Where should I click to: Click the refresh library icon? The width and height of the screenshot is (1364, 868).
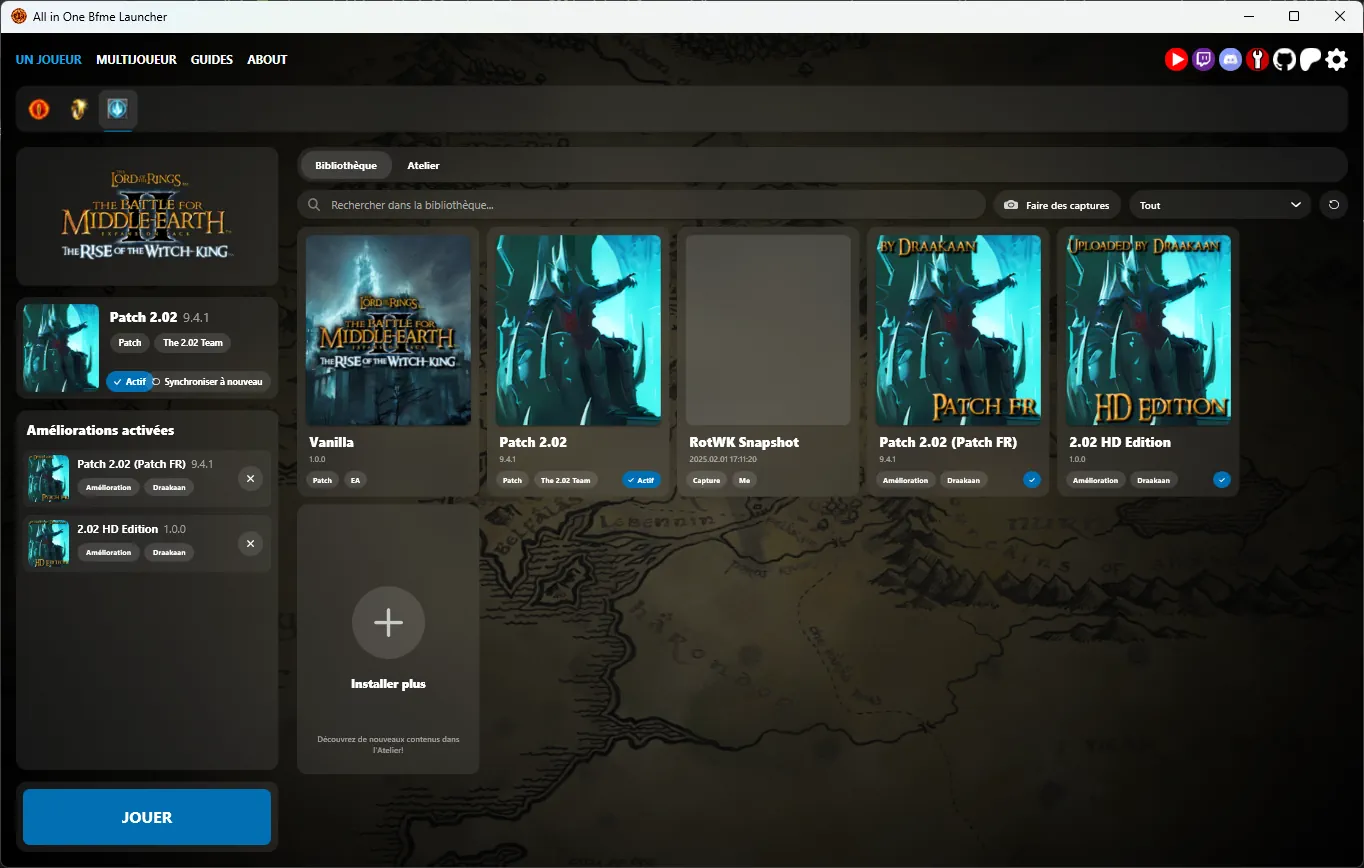pyautogui.click(x=1333, y=205)
